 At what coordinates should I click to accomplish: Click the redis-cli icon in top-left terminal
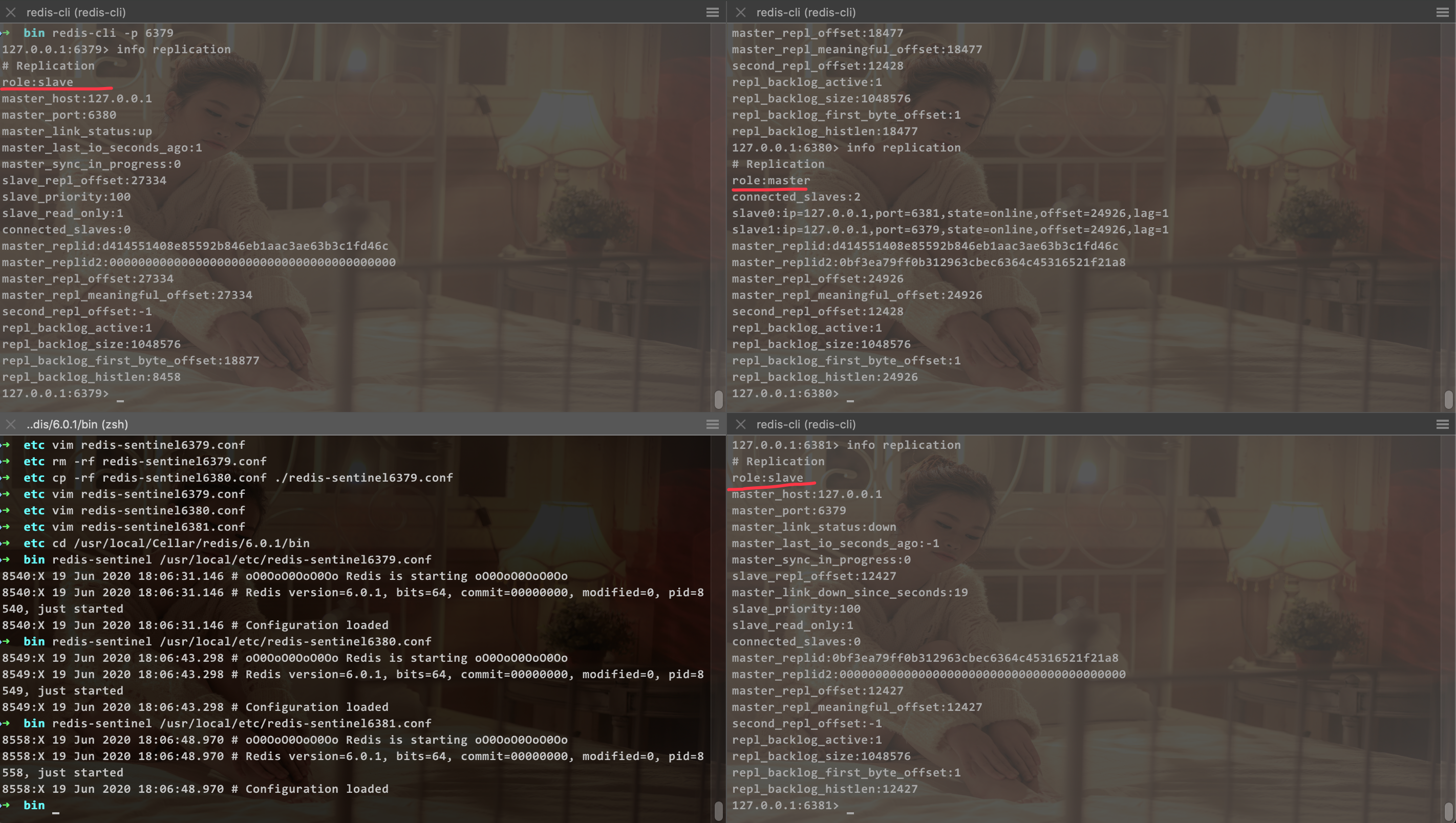click(x=9, y=10)
